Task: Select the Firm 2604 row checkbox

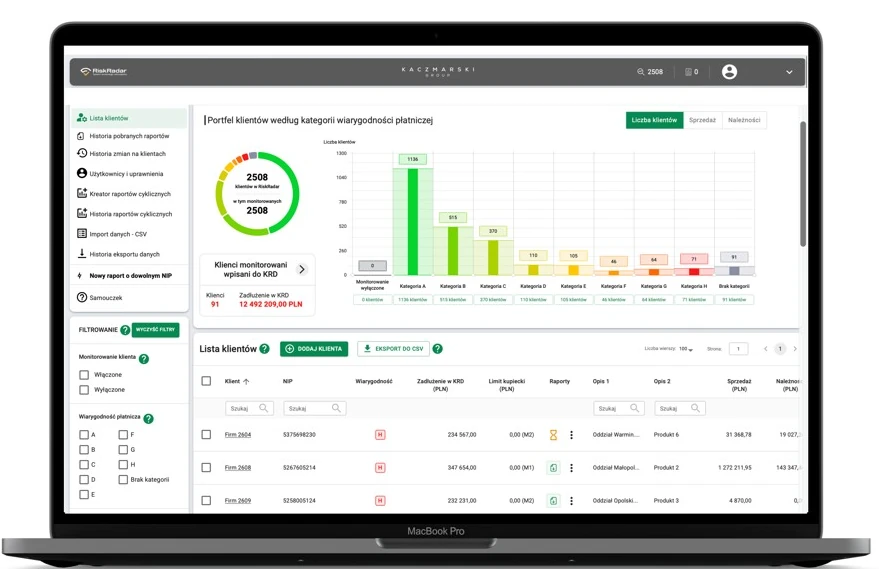Action: tap(206, 434)
